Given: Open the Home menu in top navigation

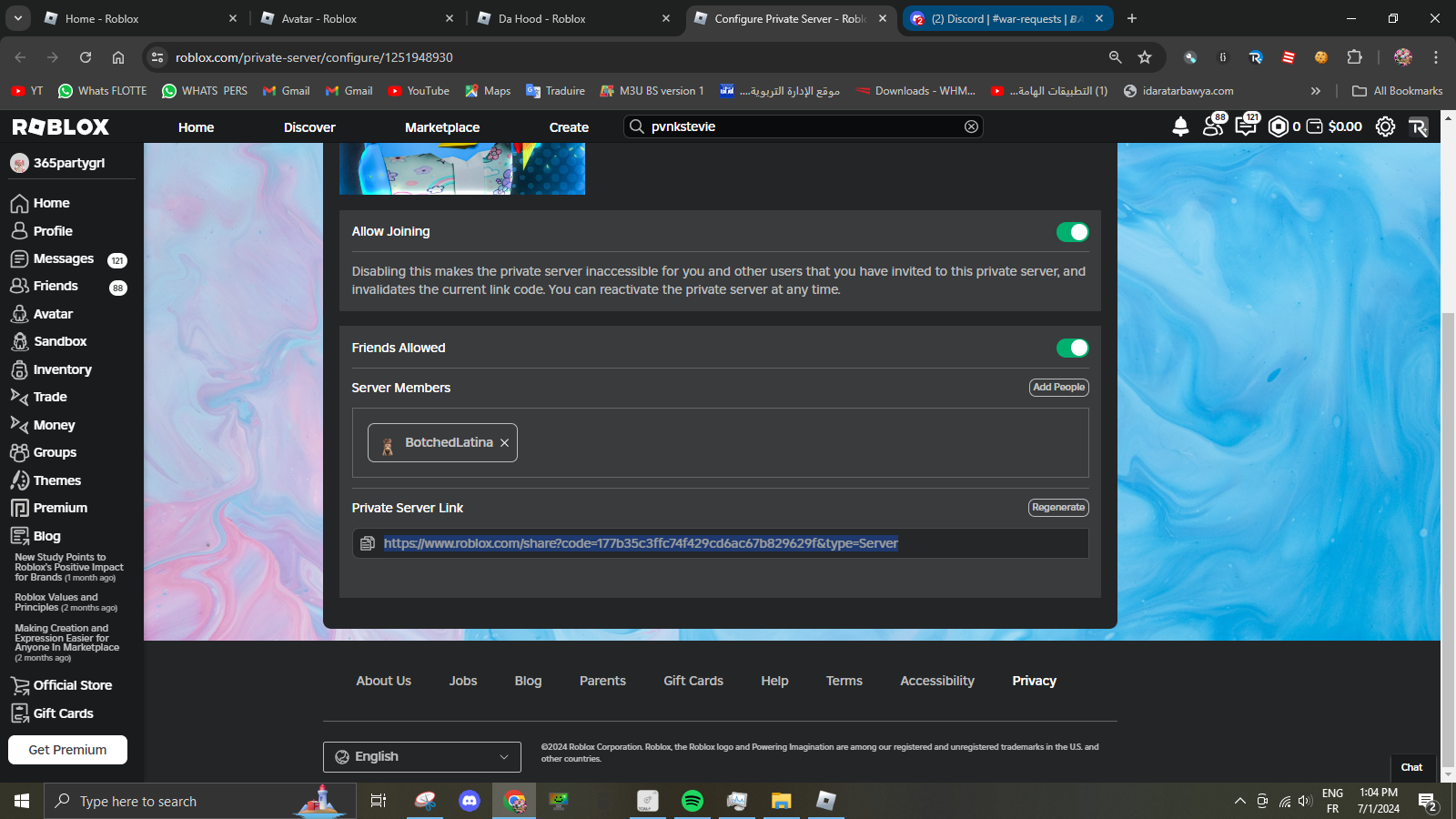Looking at the screenshot, I should [196, 127].
